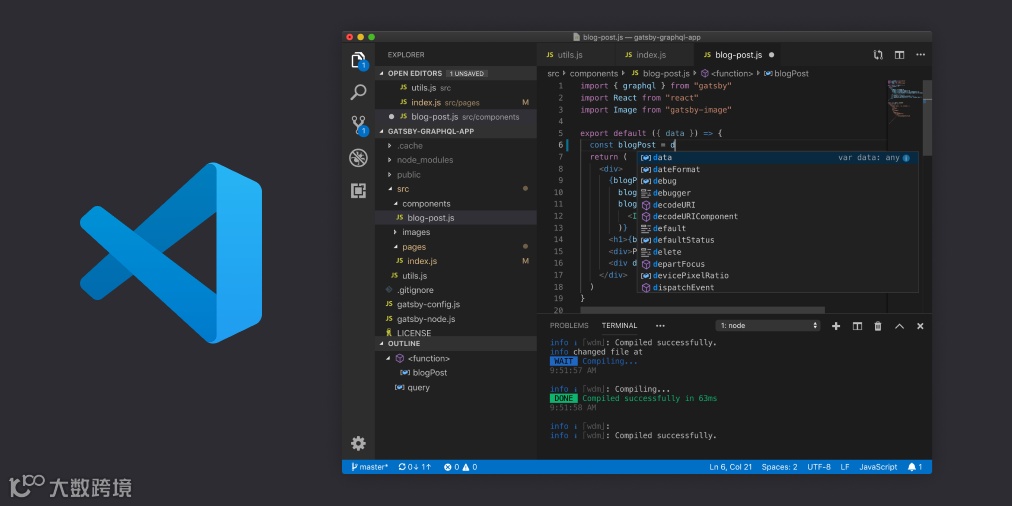Open the Explorer view in activity bar
The height and width of the screenshot is (506, 1012).
pos(358,60)
